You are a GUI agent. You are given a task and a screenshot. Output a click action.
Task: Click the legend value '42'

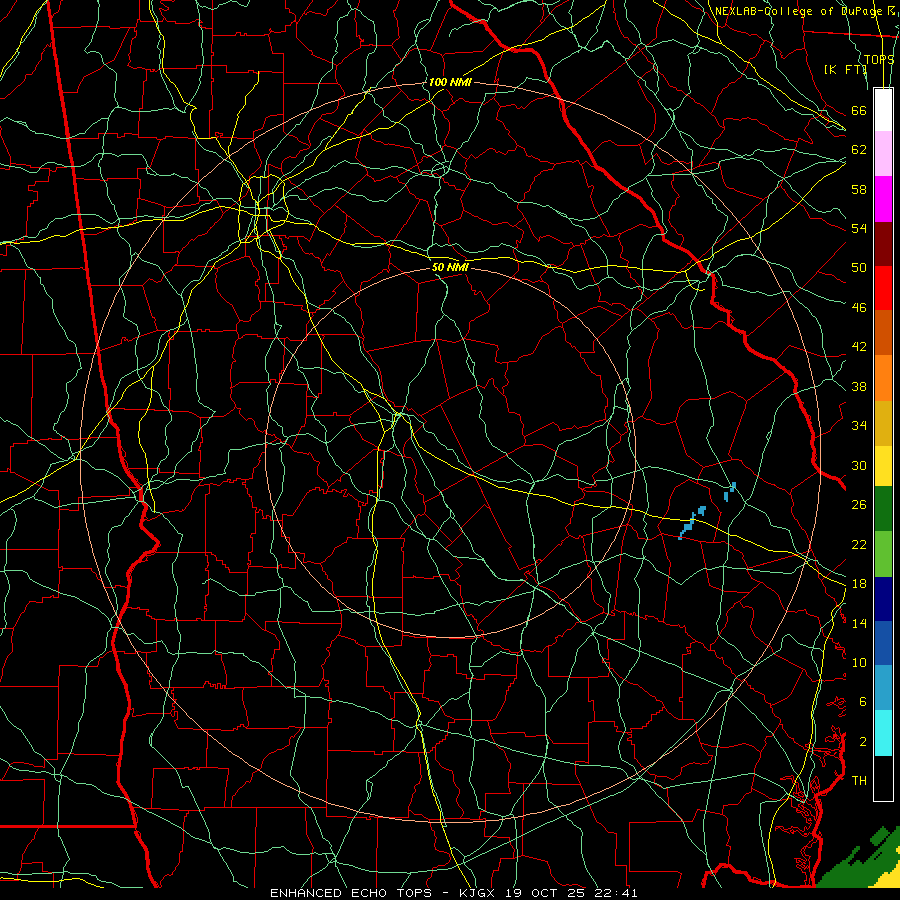[x=859, y=347]
